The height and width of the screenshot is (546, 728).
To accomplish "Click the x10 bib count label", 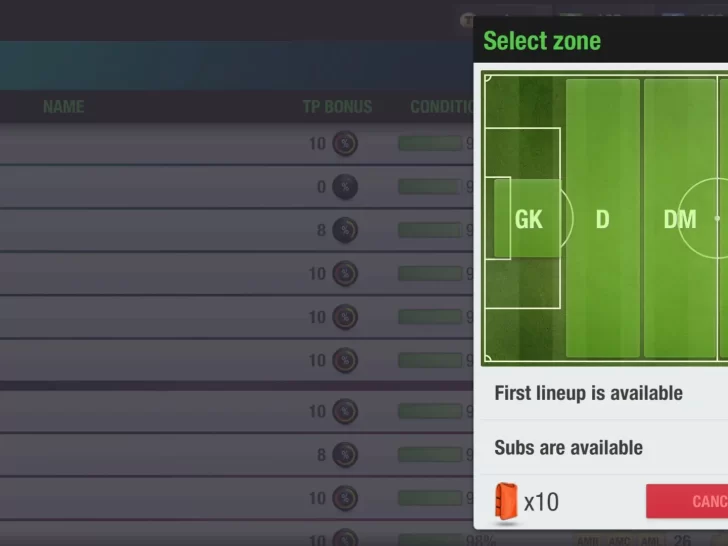I will click(541, 501).
